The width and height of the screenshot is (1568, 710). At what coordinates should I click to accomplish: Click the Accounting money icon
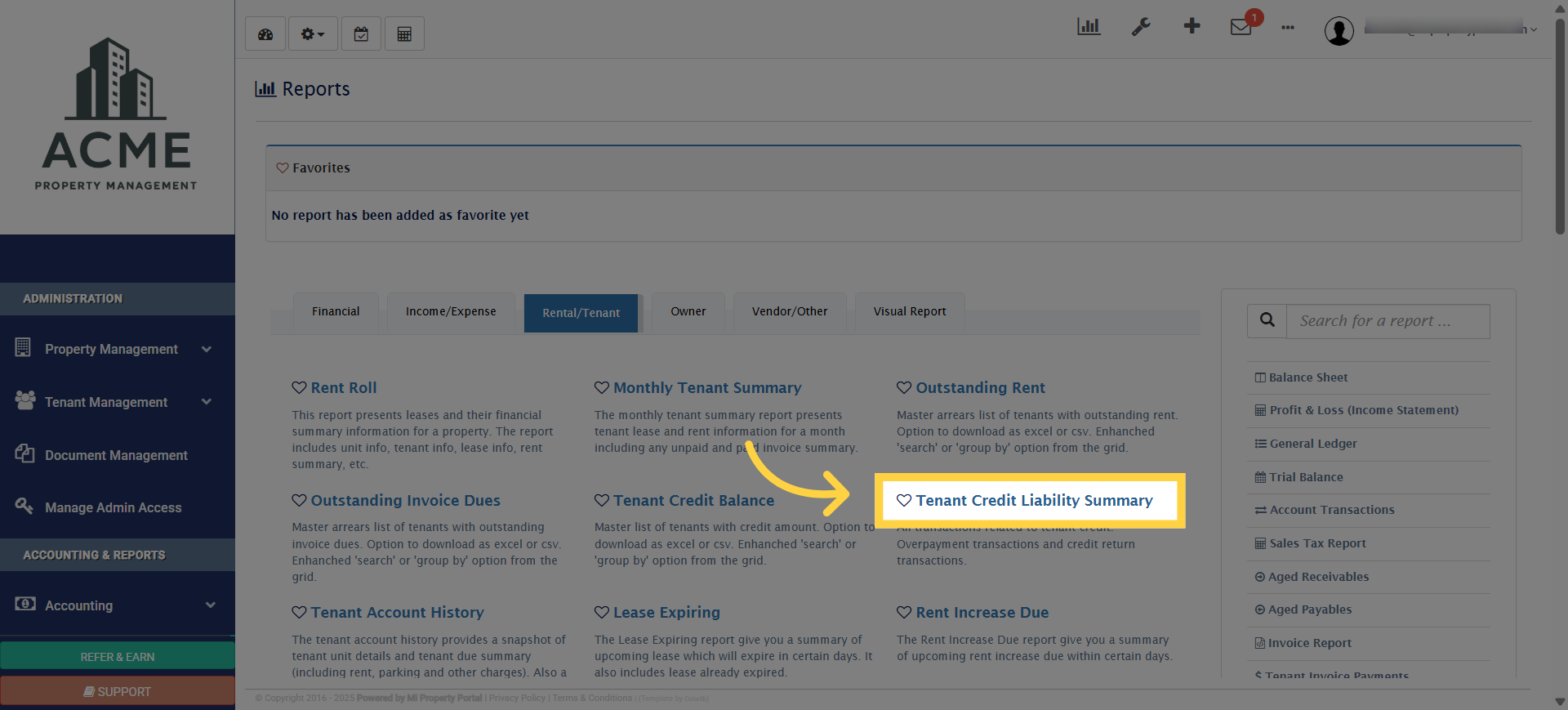click(25, 604)
